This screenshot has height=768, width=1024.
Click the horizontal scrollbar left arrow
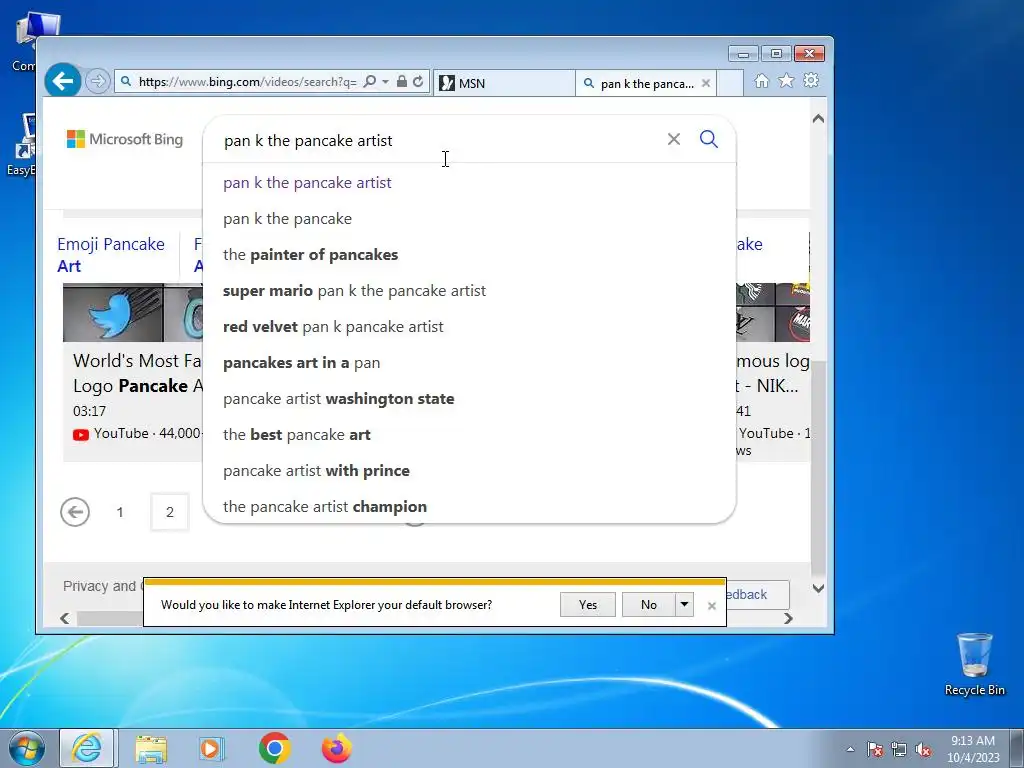[64, 618]
